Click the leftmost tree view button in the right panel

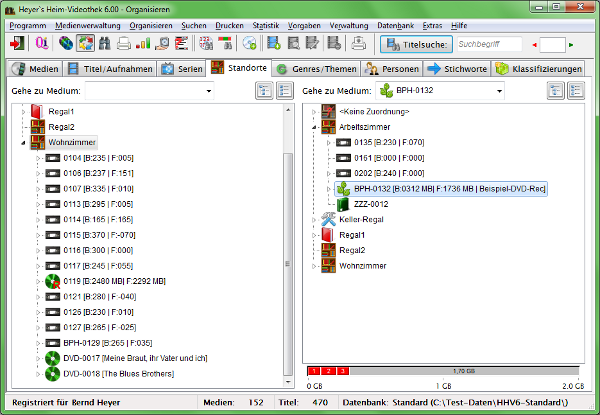(x=557, y=91)
